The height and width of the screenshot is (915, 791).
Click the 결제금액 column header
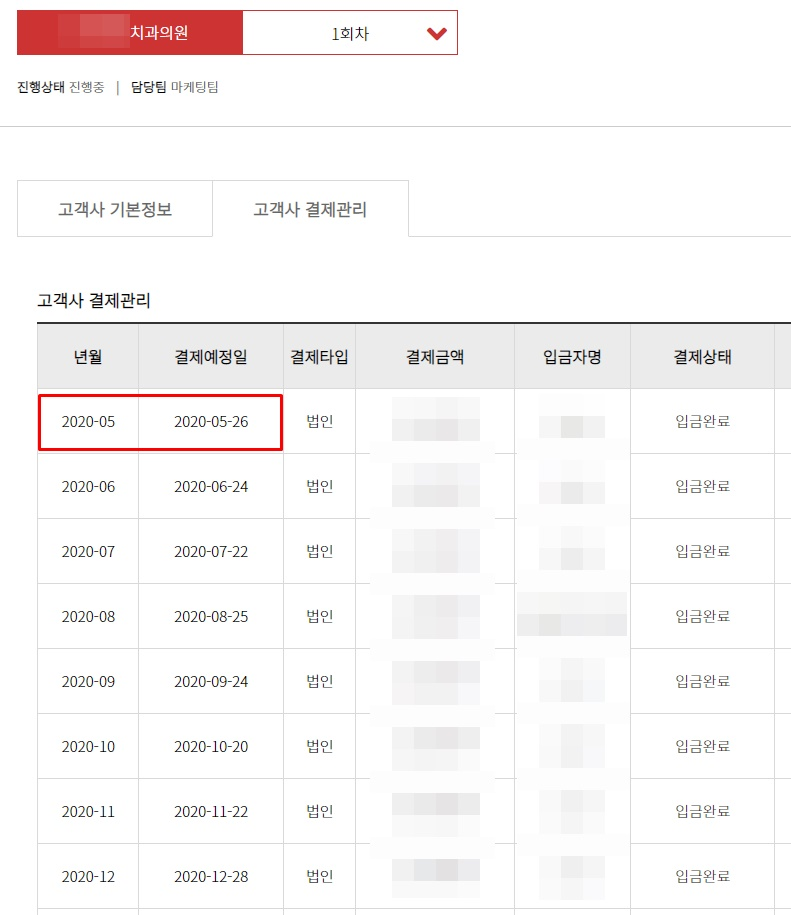coord(435,356)
